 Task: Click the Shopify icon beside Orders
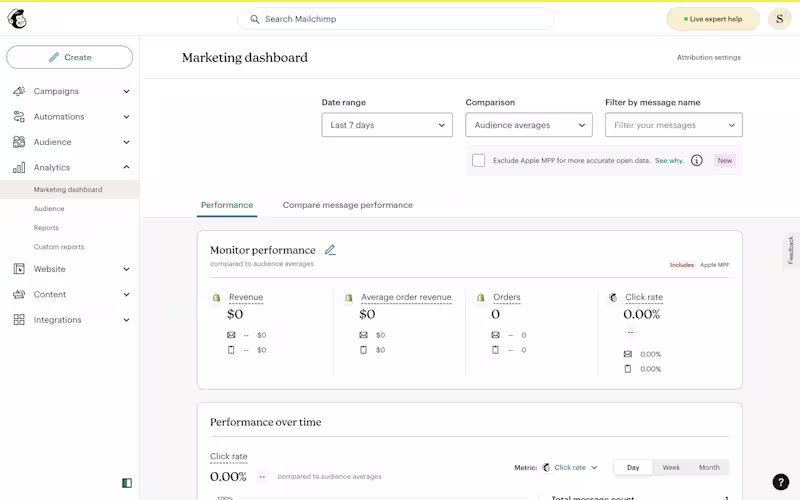[x=481, y=297]
